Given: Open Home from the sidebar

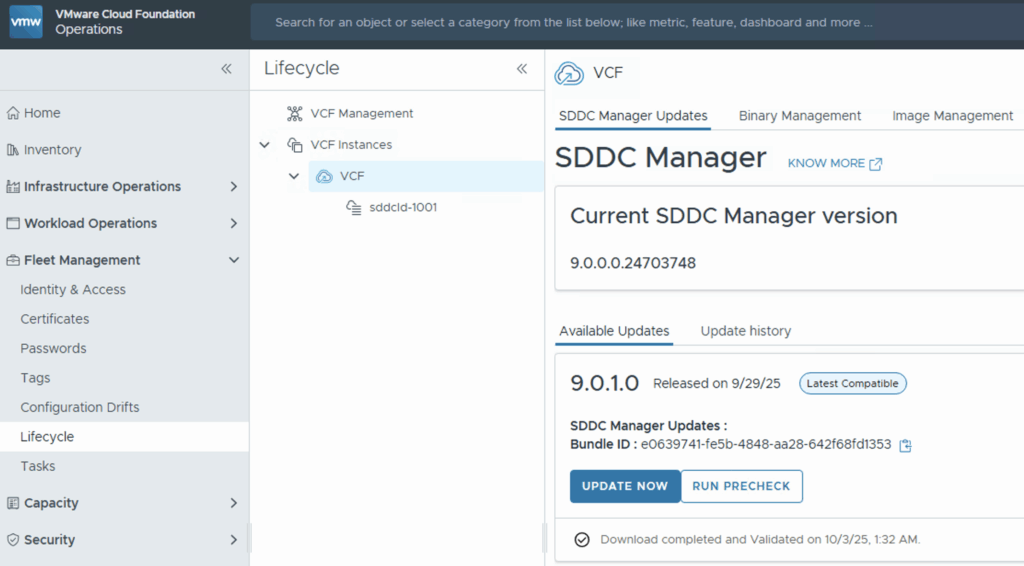Looking at the screenshot, I should pyautogui.click(x=42, y=113).
